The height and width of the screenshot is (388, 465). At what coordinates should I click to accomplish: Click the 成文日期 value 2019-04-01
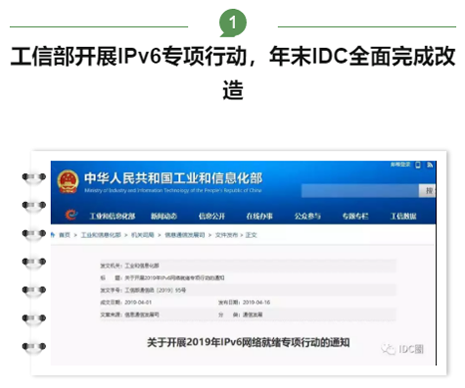click(138, 302)
